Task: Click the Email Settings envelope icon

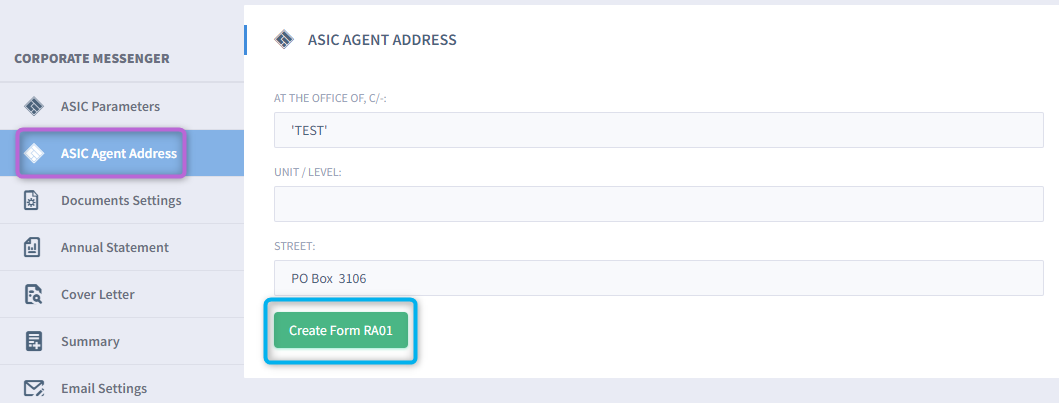Action: pyautogui.click(x=34, y=388)
